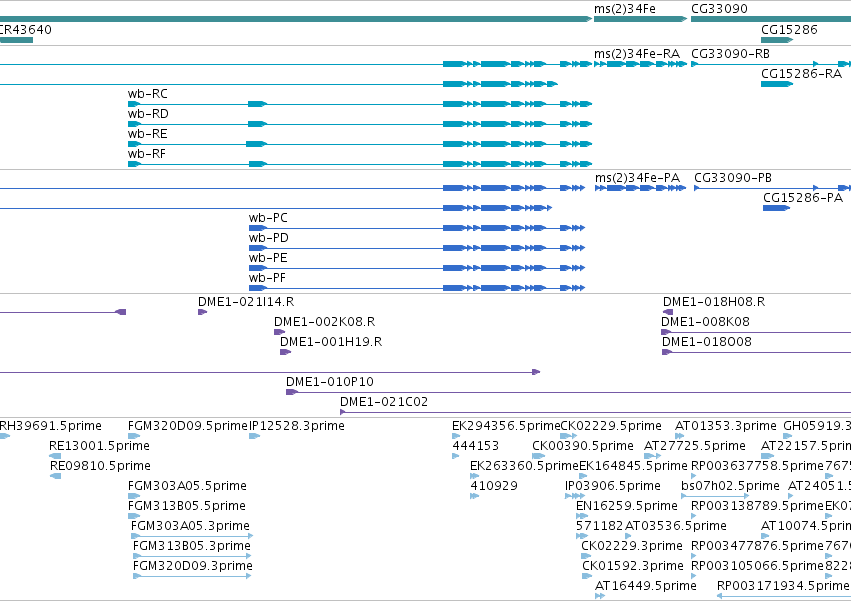This screenshot has width=851, height=601.
Task: Select clone DME1-010P10
Action: pos(330,382)
